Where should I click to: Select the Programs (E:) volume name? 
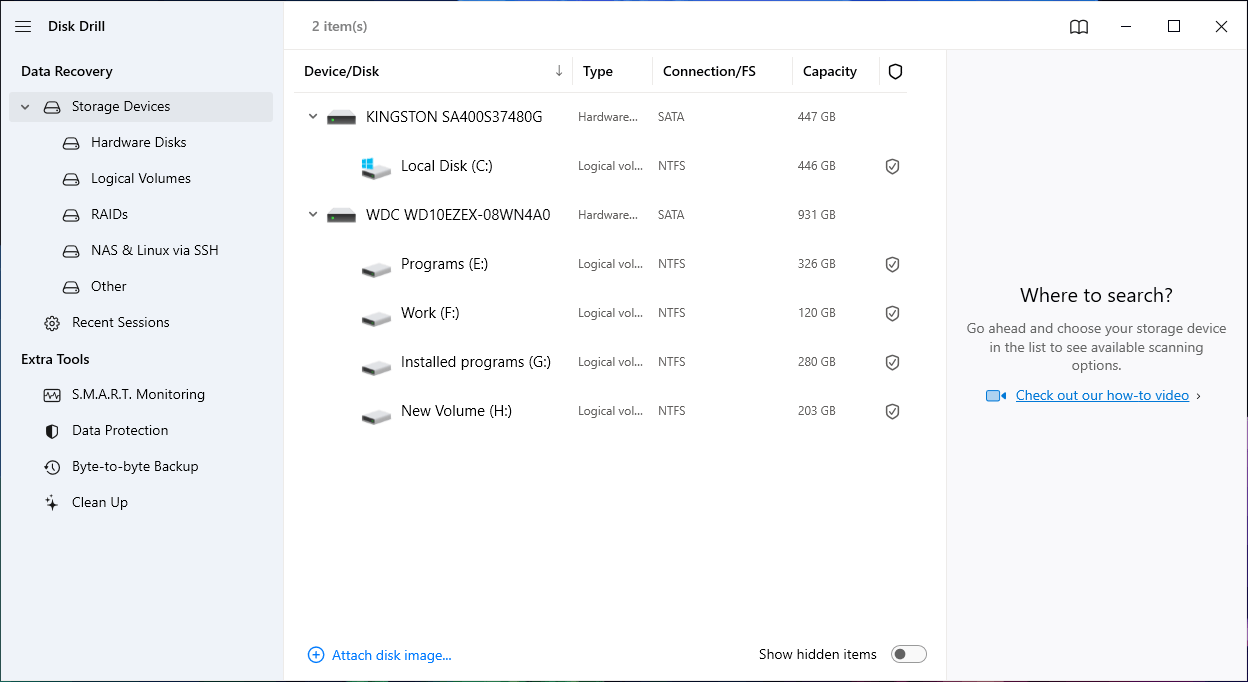click(x=444, y=263)
